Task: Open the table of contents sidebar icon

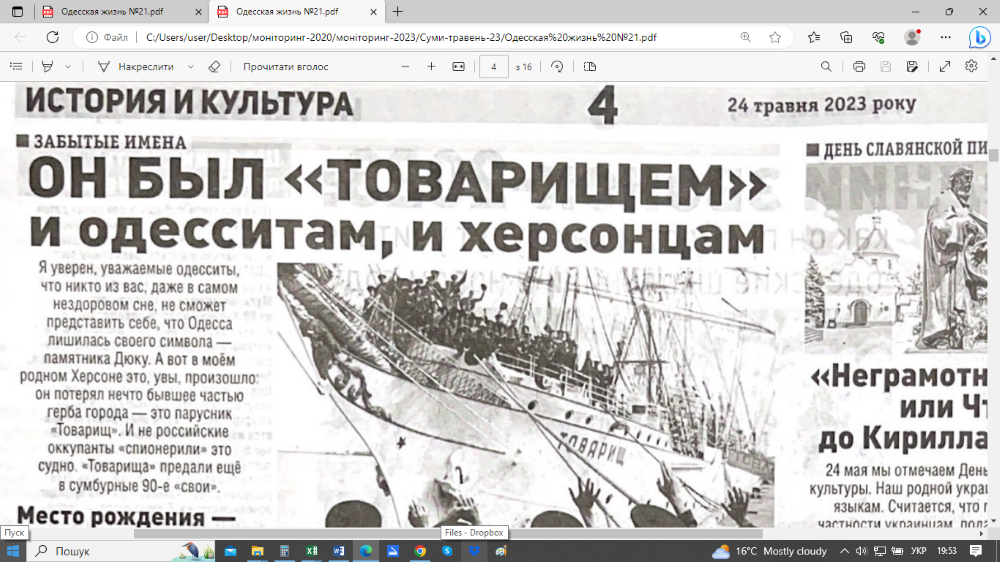Action: pyautogui.click(x=16, y=66)
